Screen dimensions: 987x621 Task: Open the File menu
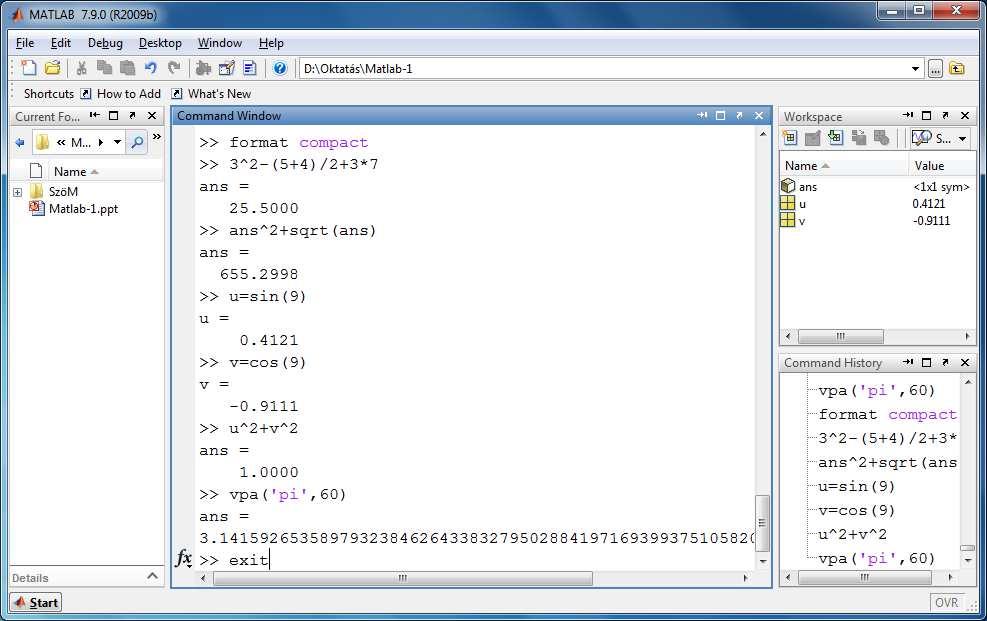[x=25, y=43]
